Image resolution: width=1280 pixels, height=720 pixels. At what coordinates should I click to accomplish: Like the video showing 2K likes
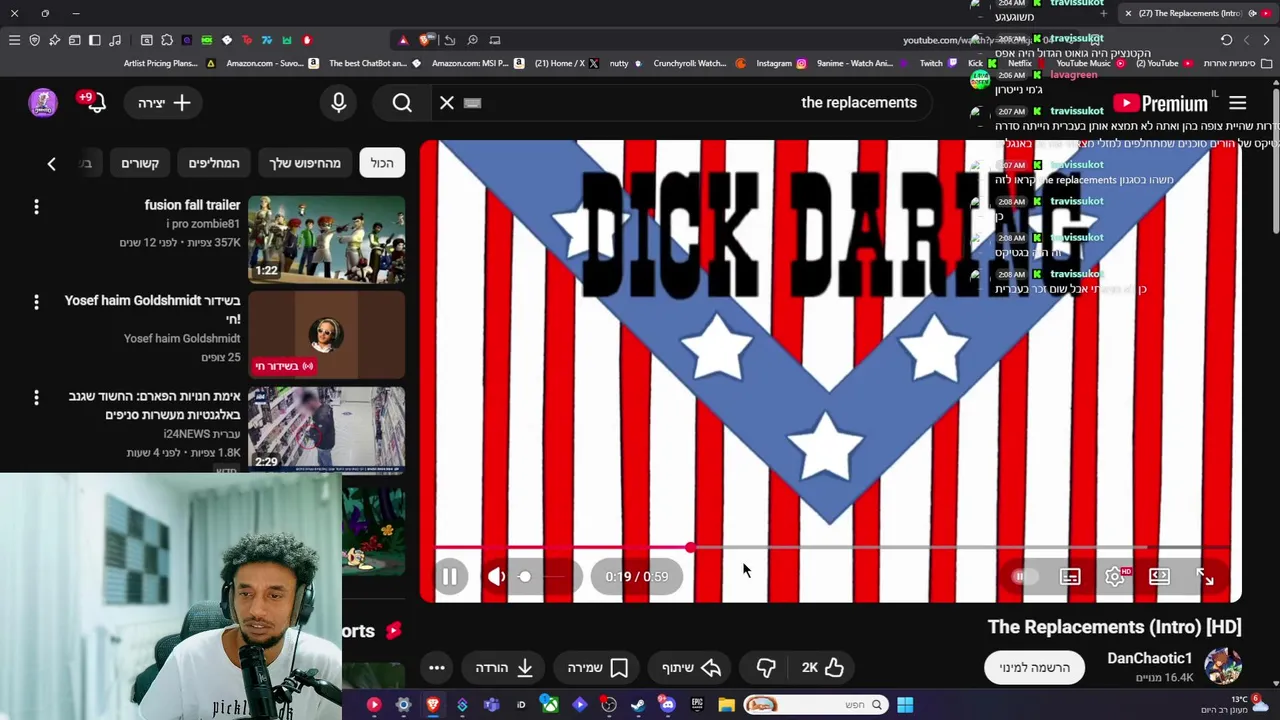point(823,667)
